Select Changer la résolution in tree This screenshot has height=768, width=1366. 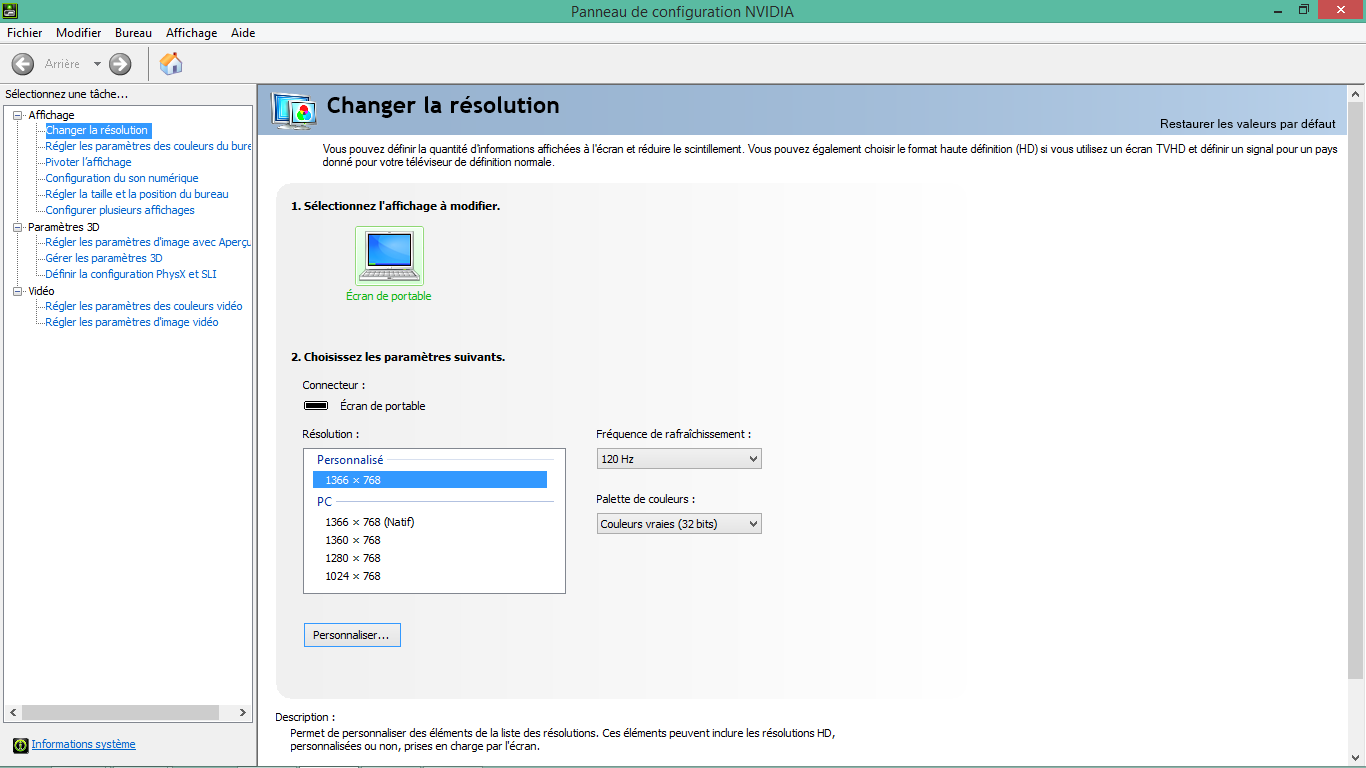click(x=97, y=130)
